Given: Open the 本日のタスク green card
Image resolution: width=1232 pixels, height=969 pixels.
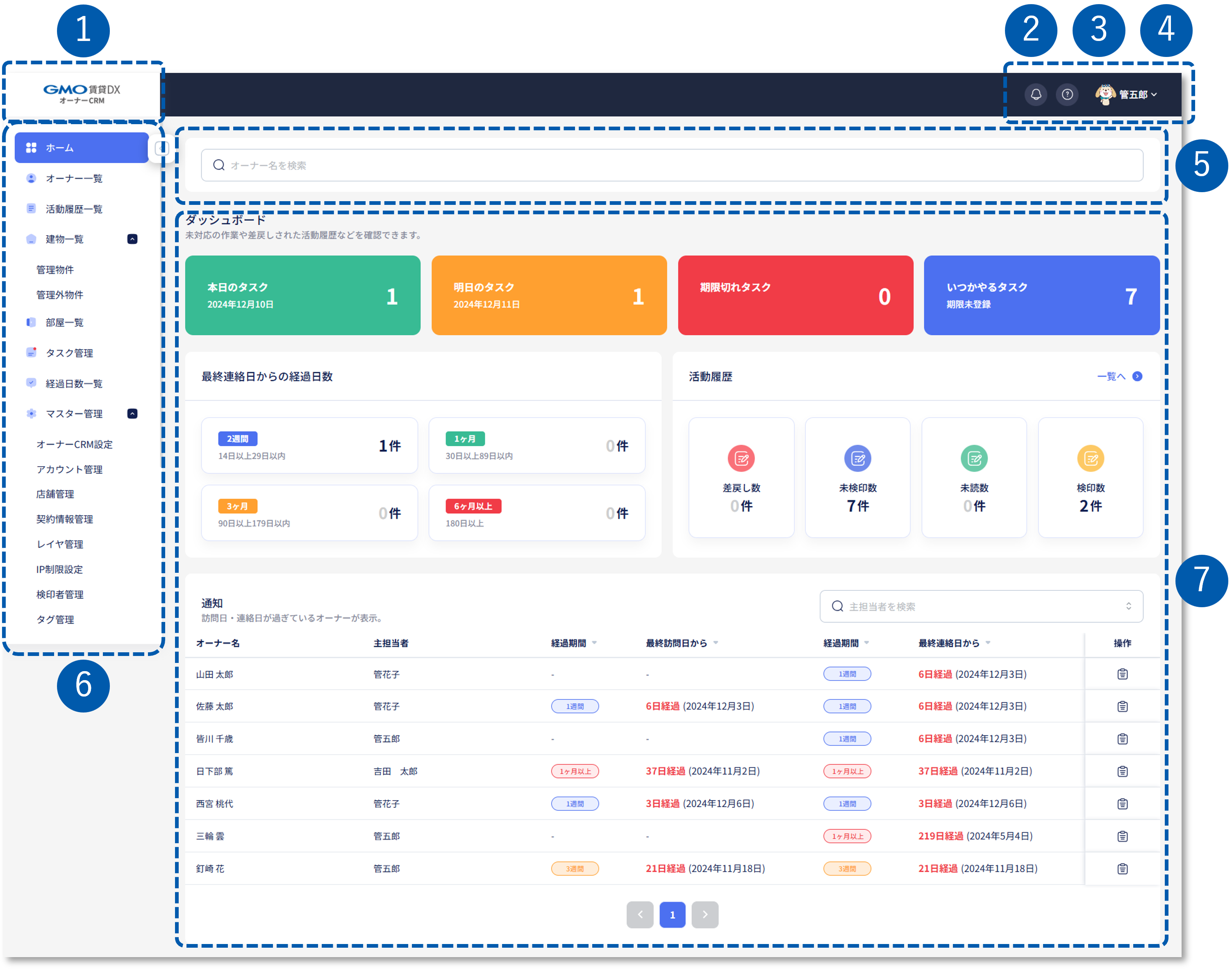Looking at the screenshot, I should click(302, 295).
